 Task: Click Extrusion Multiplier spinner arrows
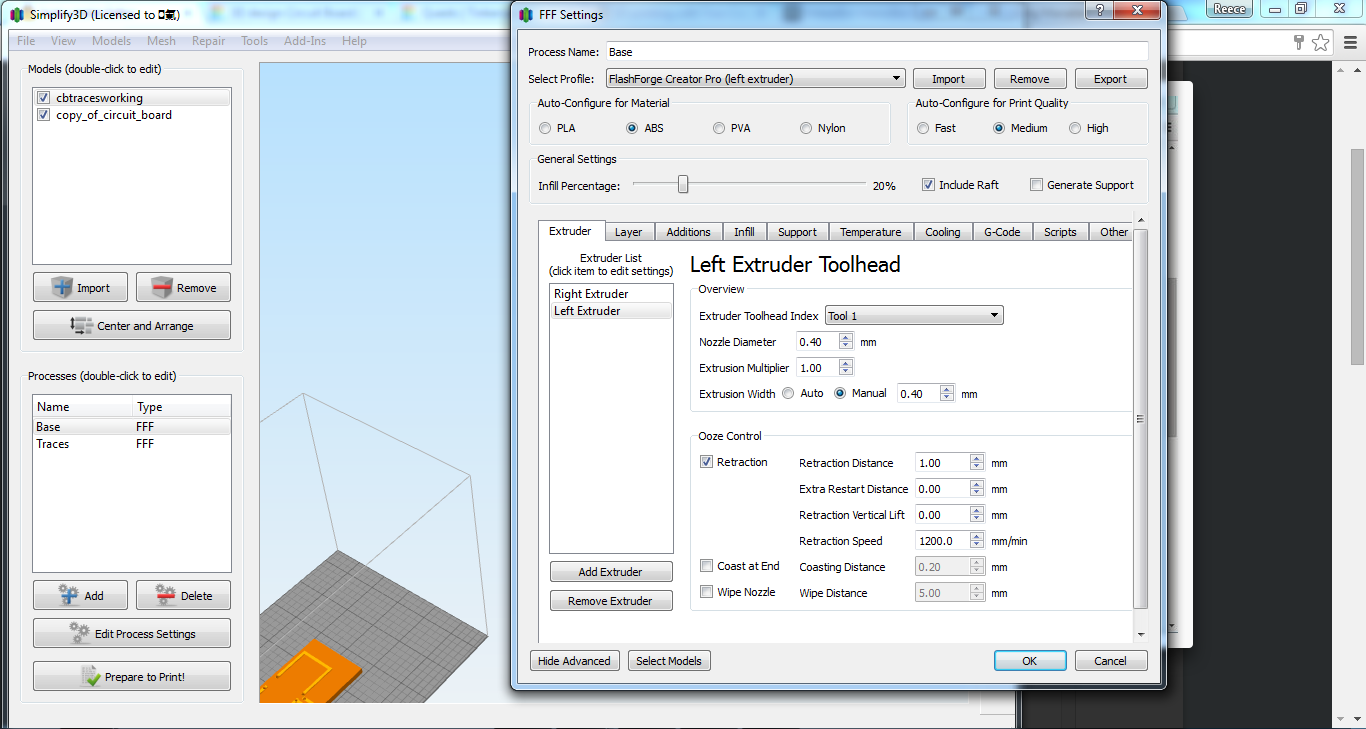point(847,368)
